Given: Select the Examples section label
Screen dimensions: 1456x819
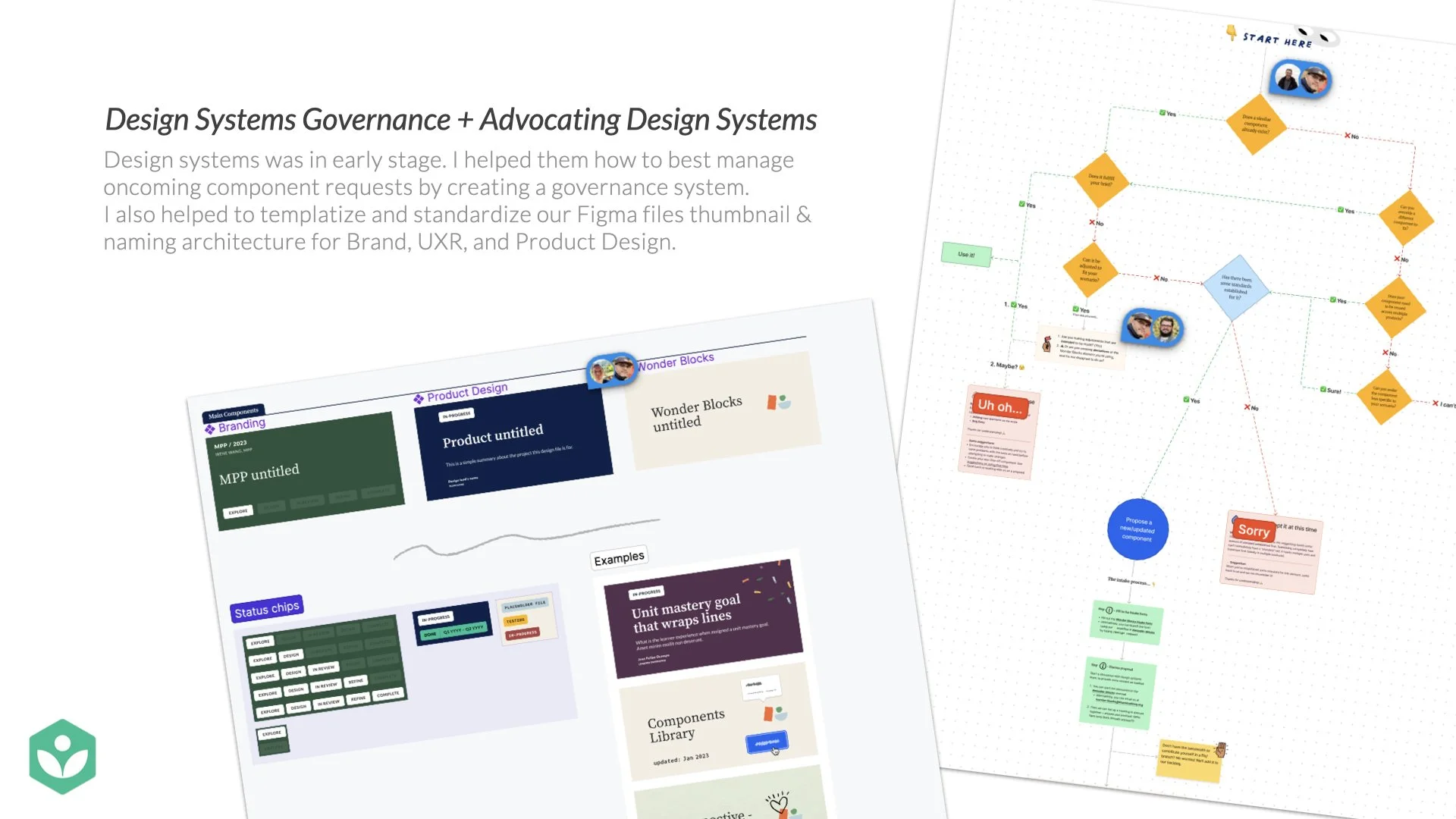Looking at the screenshot, I should [619, 558].
